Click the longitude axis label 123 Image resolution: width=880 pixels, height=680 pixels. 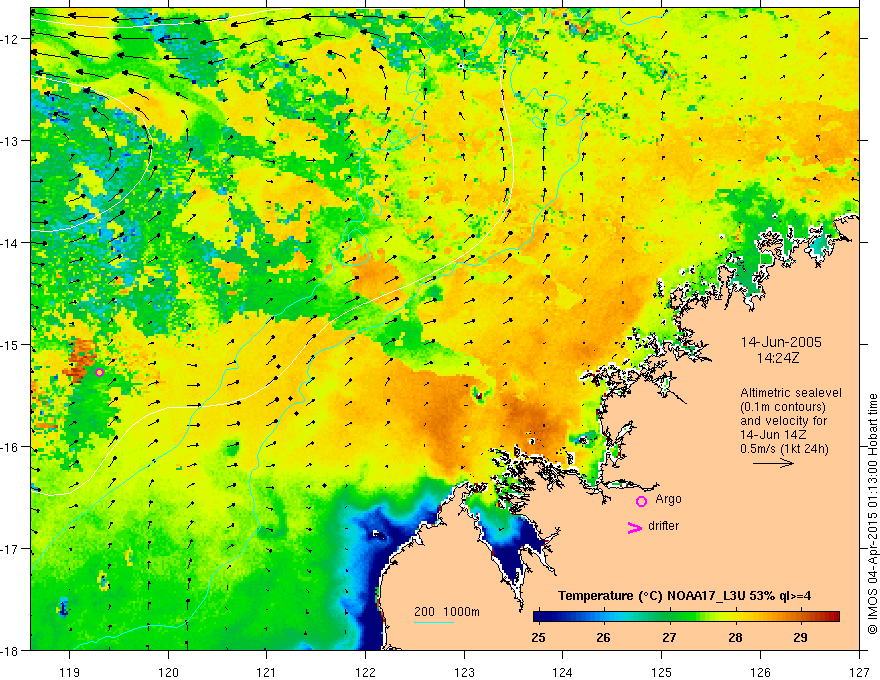point(464,672)
